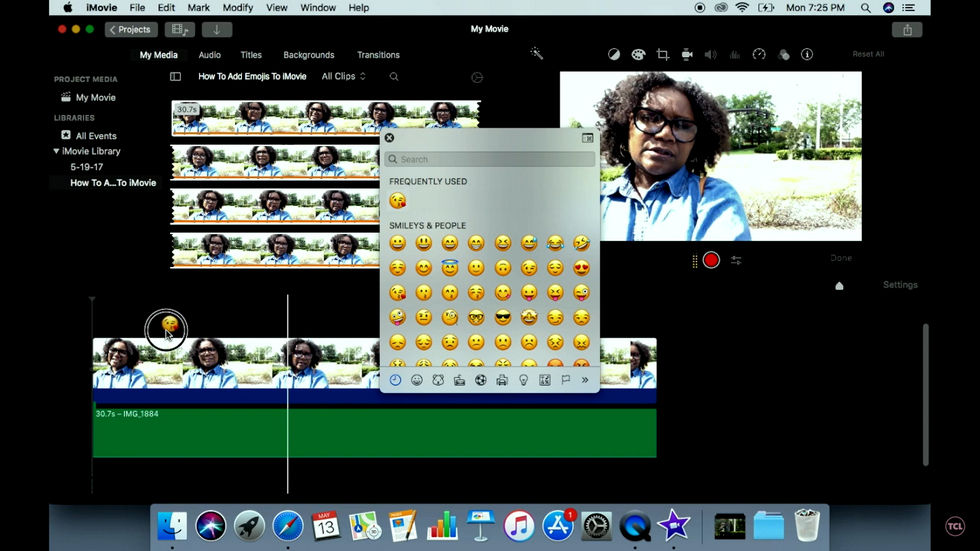Click the magic wand auto-enhance icon
The height and width of the screenshot is (551, 980).
536,54
